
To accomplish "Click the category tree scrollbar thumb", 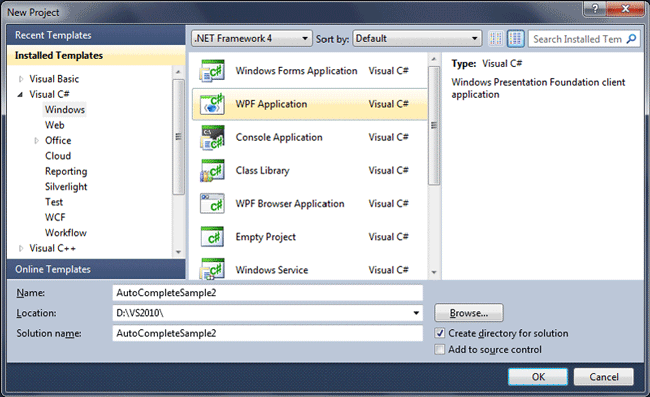I will point(178,137).
